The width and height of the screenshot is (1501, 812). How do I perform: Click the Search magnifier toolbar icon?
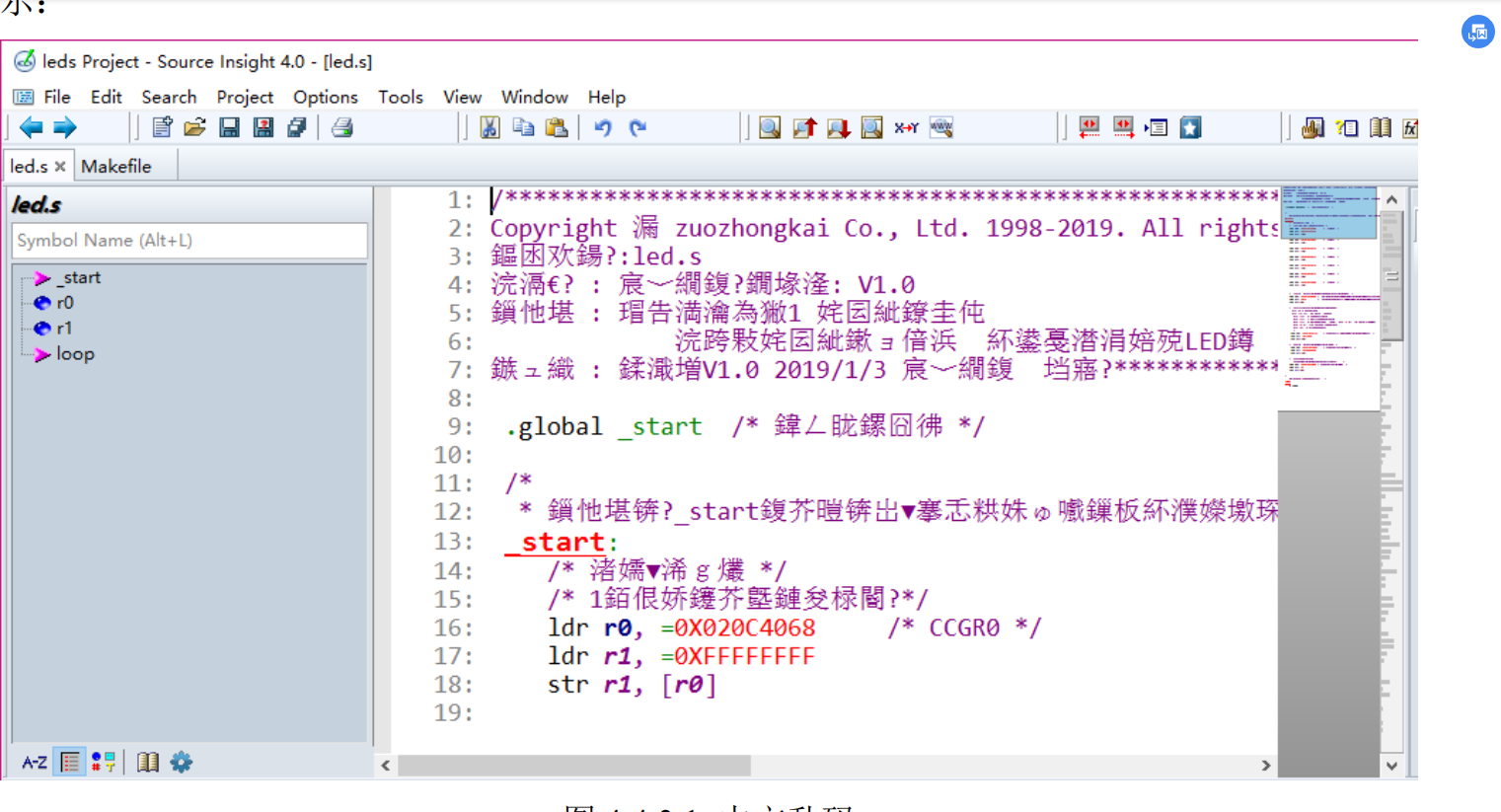[770, 127]
